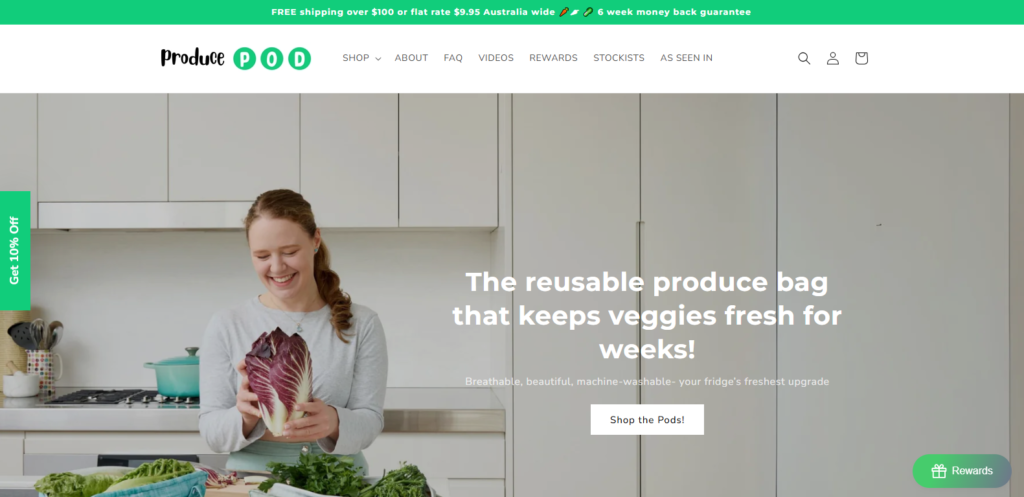Expand the SHOP dropdown chevron
The image size is (1024, 497).
378,59
